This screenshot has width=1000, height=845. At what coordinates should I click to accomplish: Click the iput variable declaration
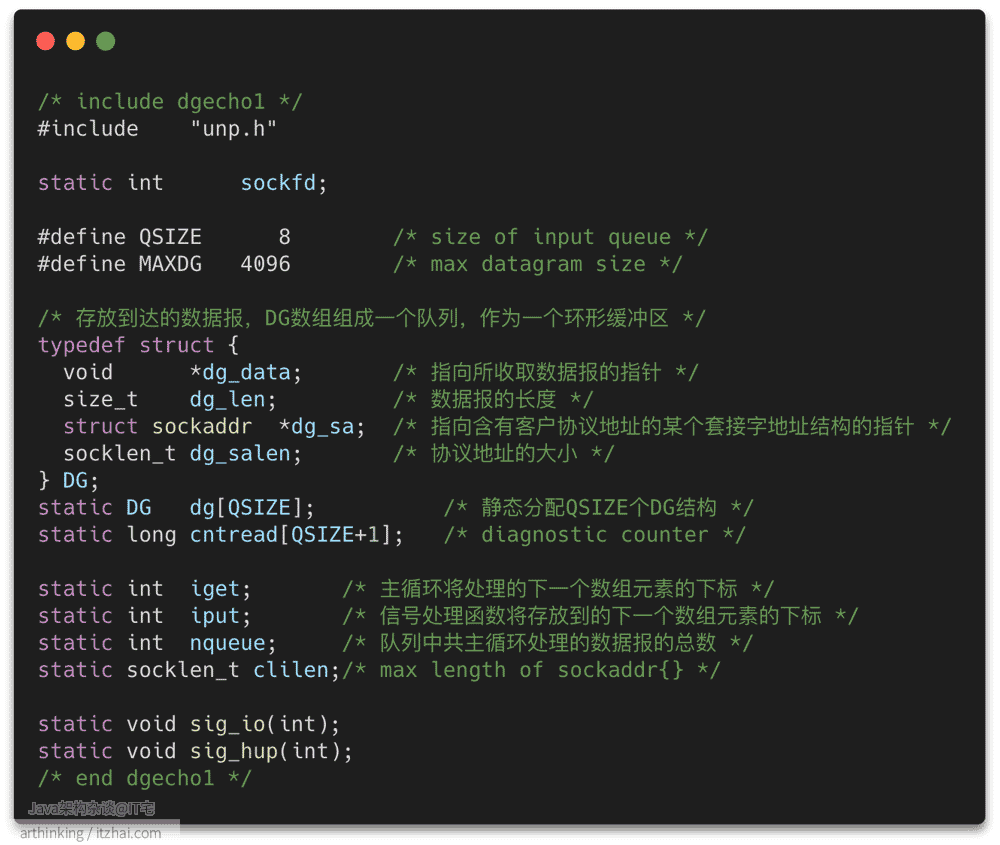click(214, 616)
